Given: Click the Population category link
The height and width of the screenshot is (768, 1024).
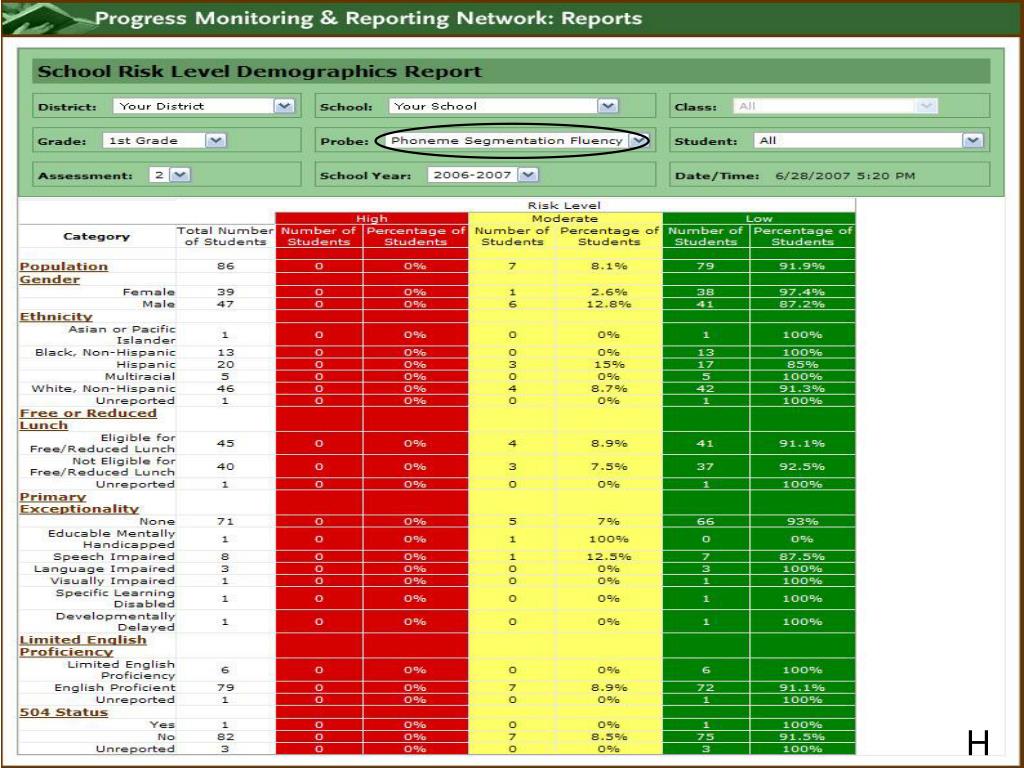Looking at the screenshot, I should [x=63, y=266].
